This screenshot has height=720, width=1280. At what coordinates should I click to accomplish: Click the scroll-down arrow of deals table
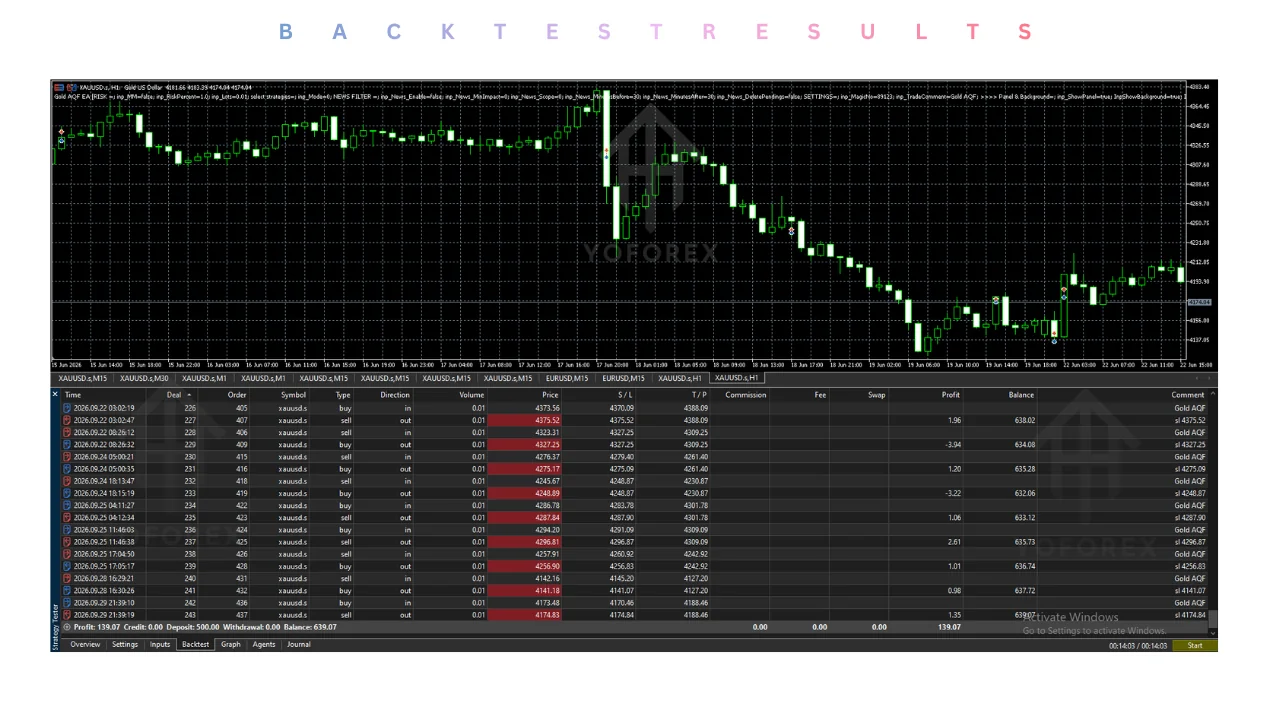pyautogui.click(x=1213, y=633)
